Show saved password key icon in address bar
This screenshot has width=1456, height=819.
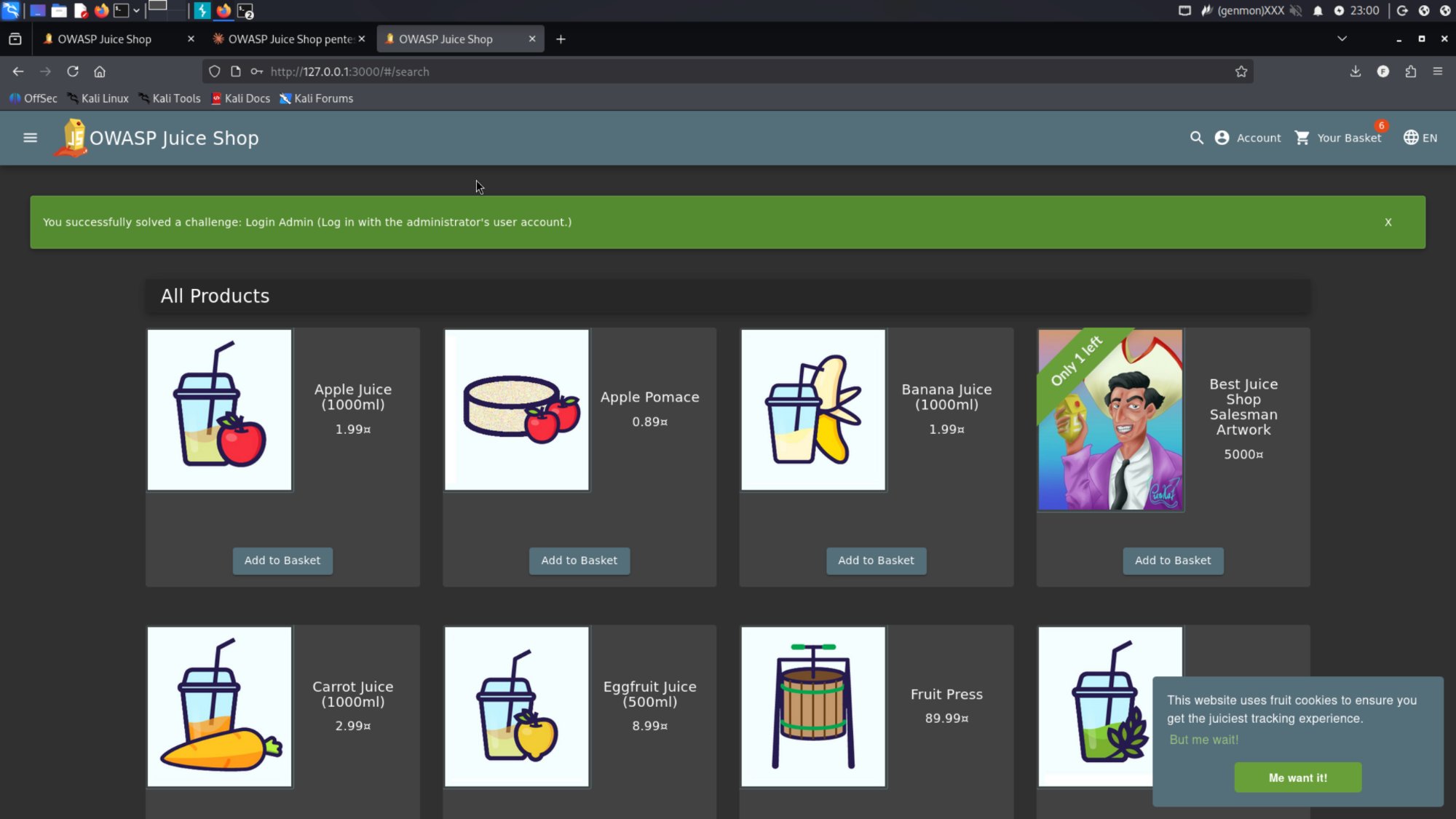coord(256,71)
